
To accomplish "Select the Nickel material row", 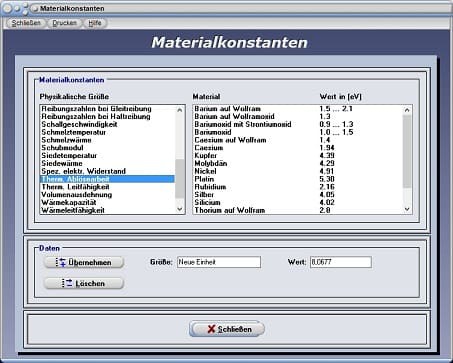I will [x=298, y=171].
